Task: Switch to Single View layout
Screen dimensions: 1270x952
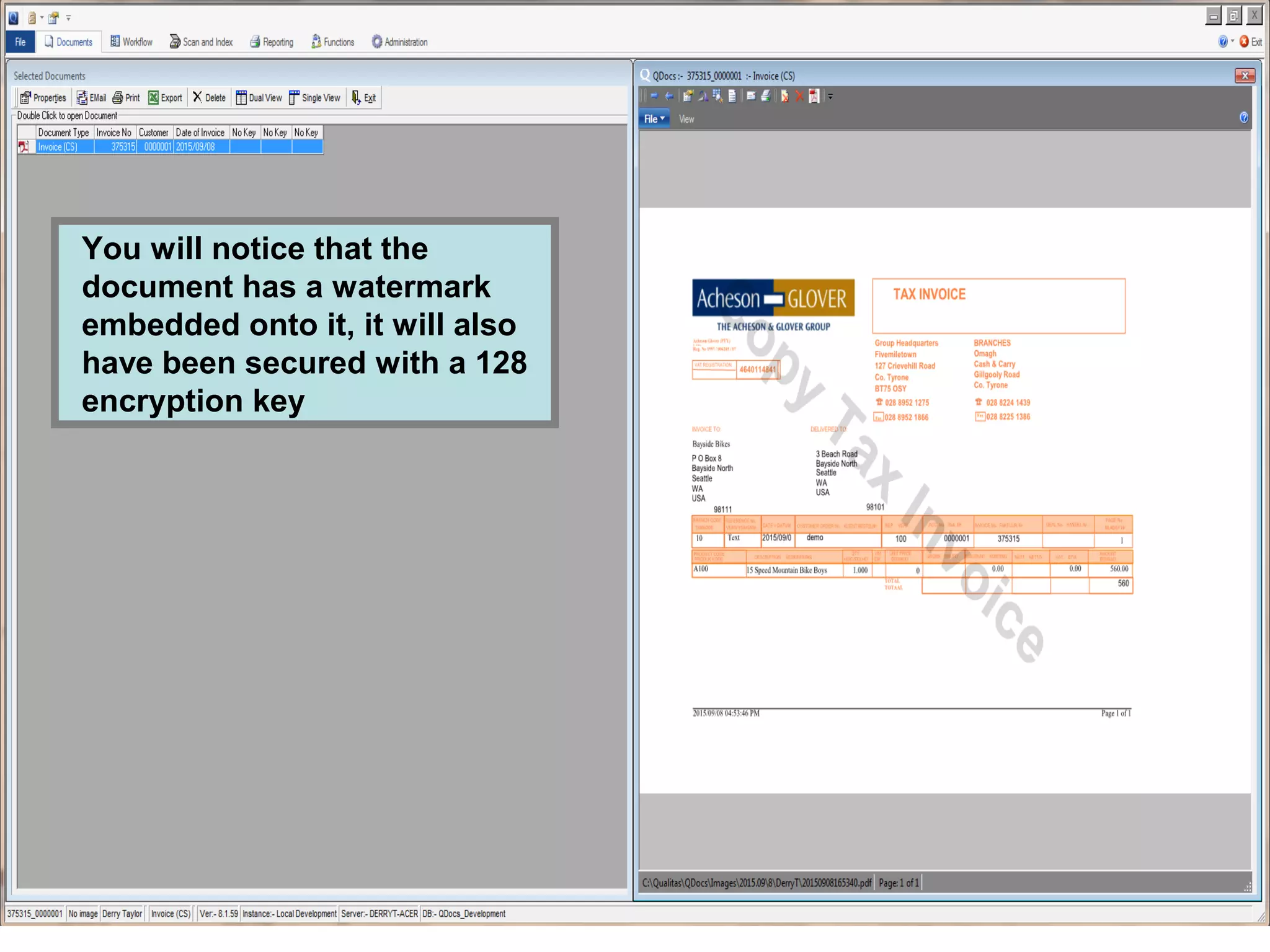Action: (314, 98)
